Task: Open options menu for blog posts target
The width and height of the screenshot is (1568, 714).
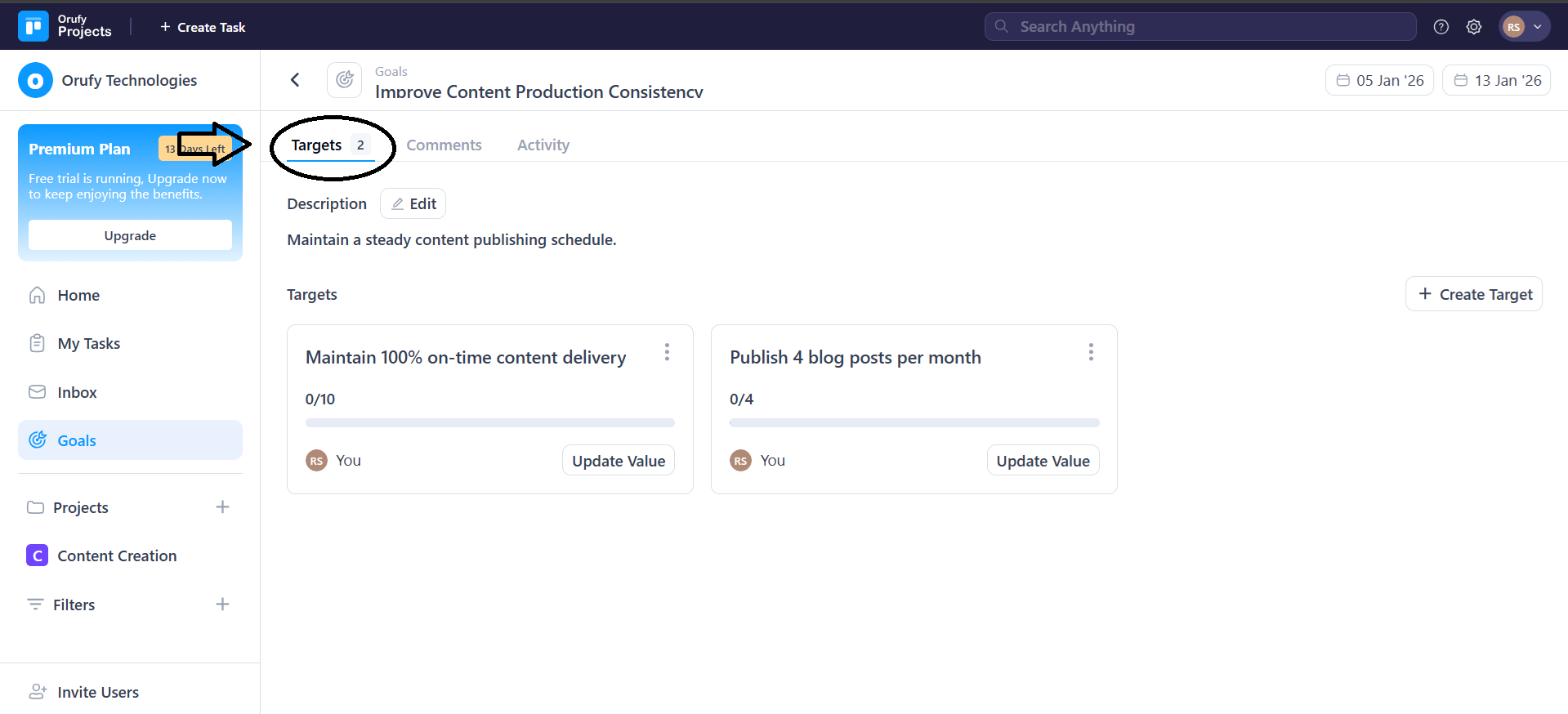Action: (1091, 352)
